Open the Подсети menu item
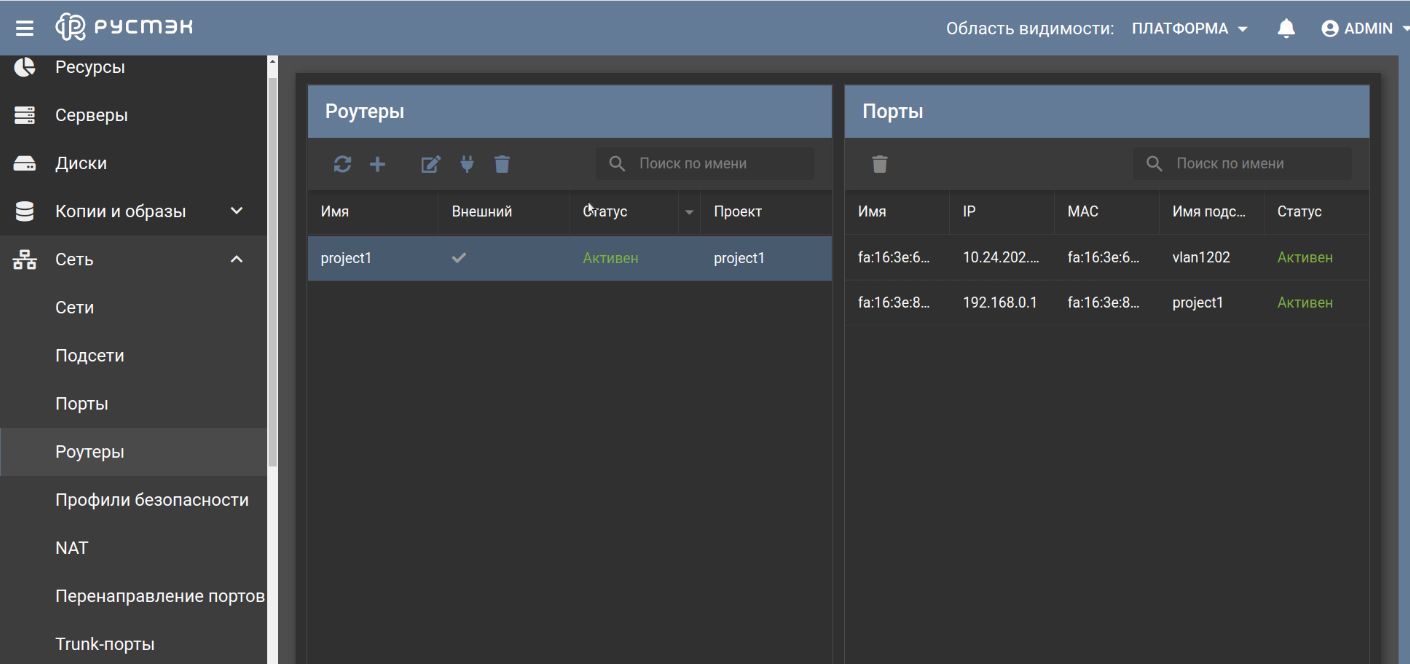This screenshot has height=664, width=1410. [90, 356]
